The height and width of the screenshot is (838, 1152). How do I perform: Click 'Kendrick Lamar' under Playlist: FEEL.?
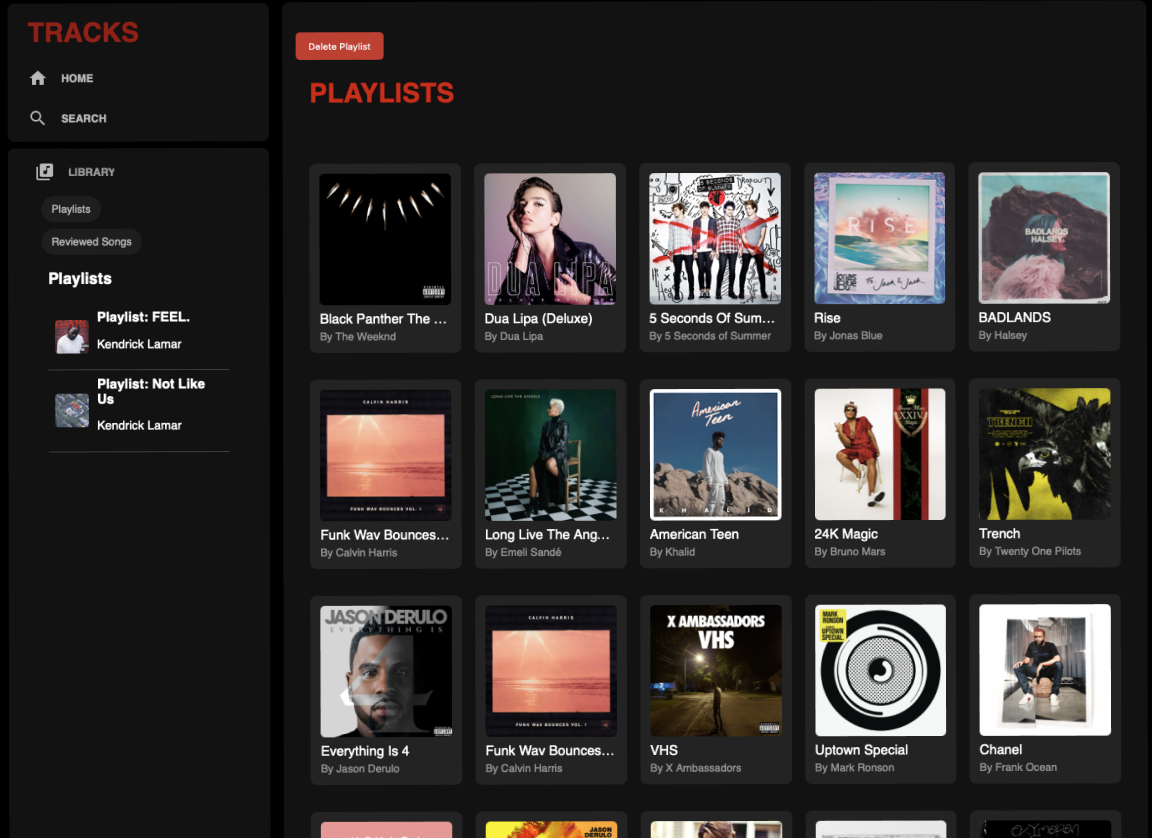(139, 344)
